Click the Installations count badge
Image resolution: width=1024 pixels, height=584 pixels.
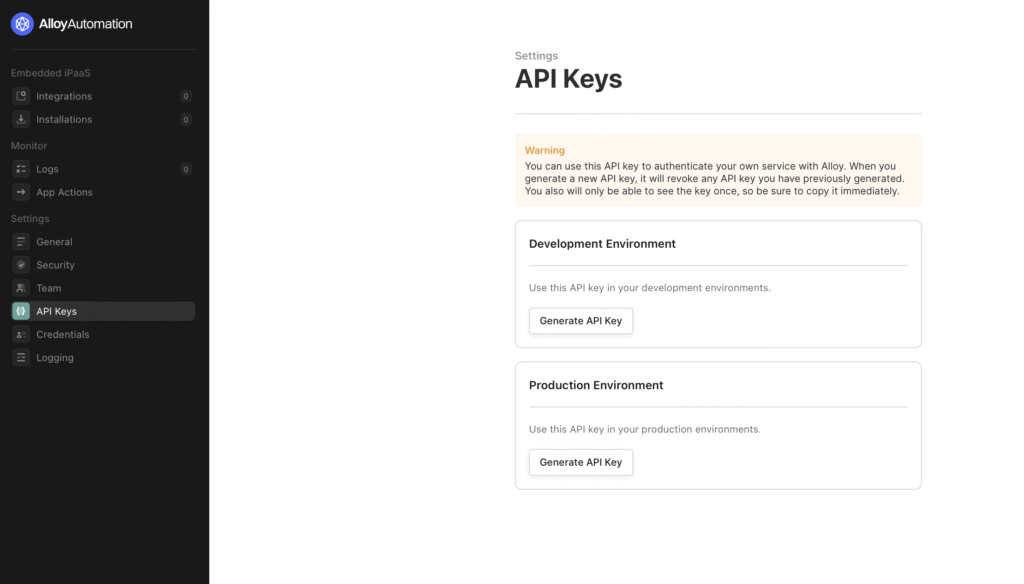186,119
